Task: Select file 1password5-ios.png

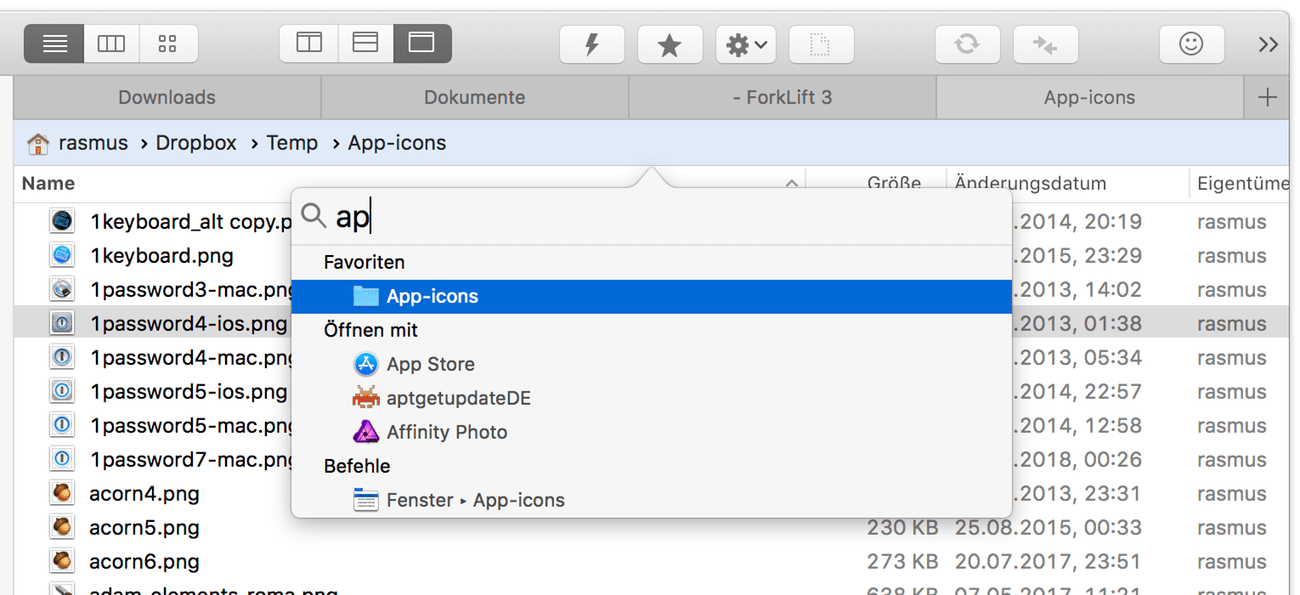Action: [189, 392]
